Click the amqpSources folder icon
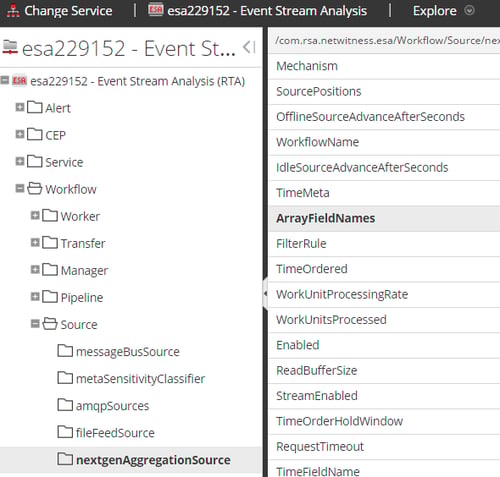Screen dimensions: 500x477 [65, 405]
